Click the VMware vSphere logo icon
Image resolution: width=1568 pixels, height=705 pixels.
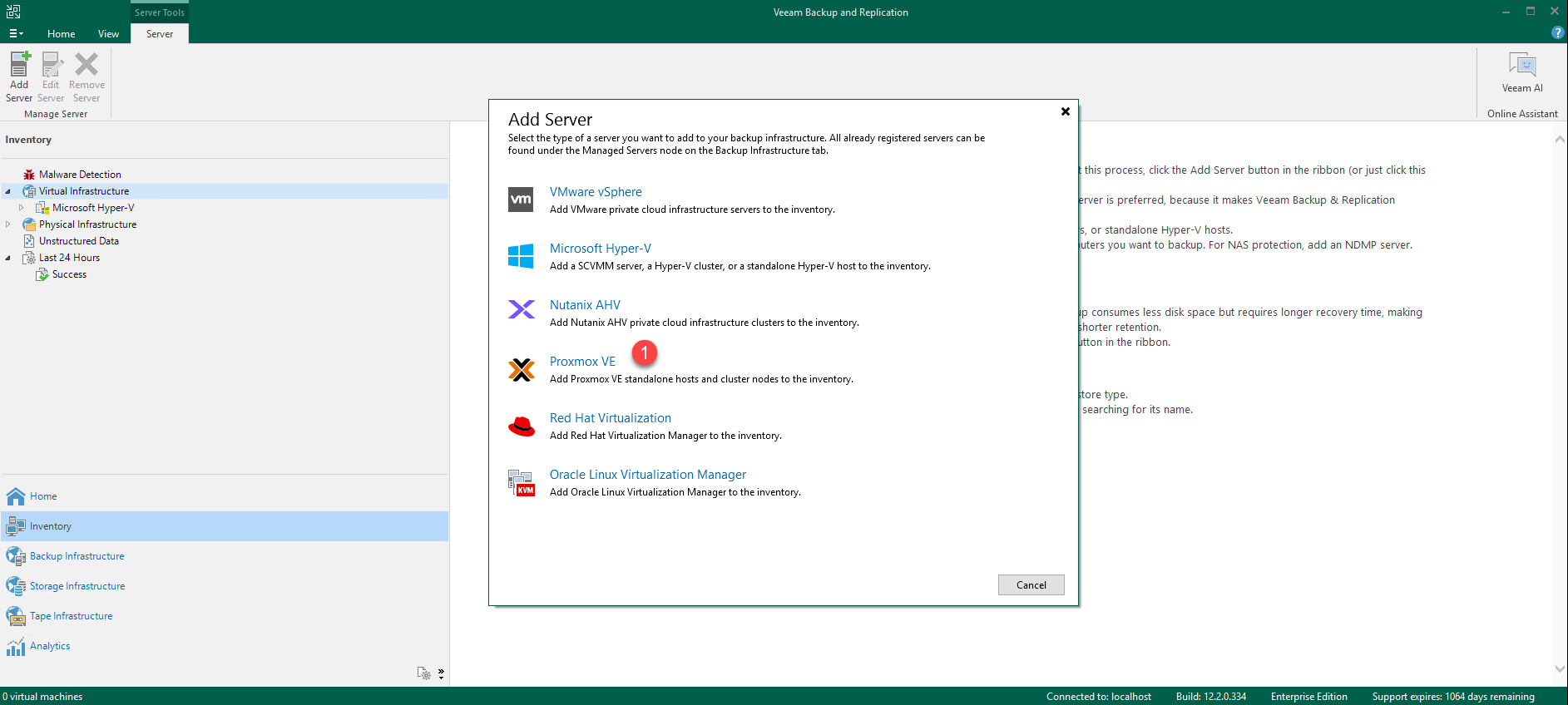(521, 200)
